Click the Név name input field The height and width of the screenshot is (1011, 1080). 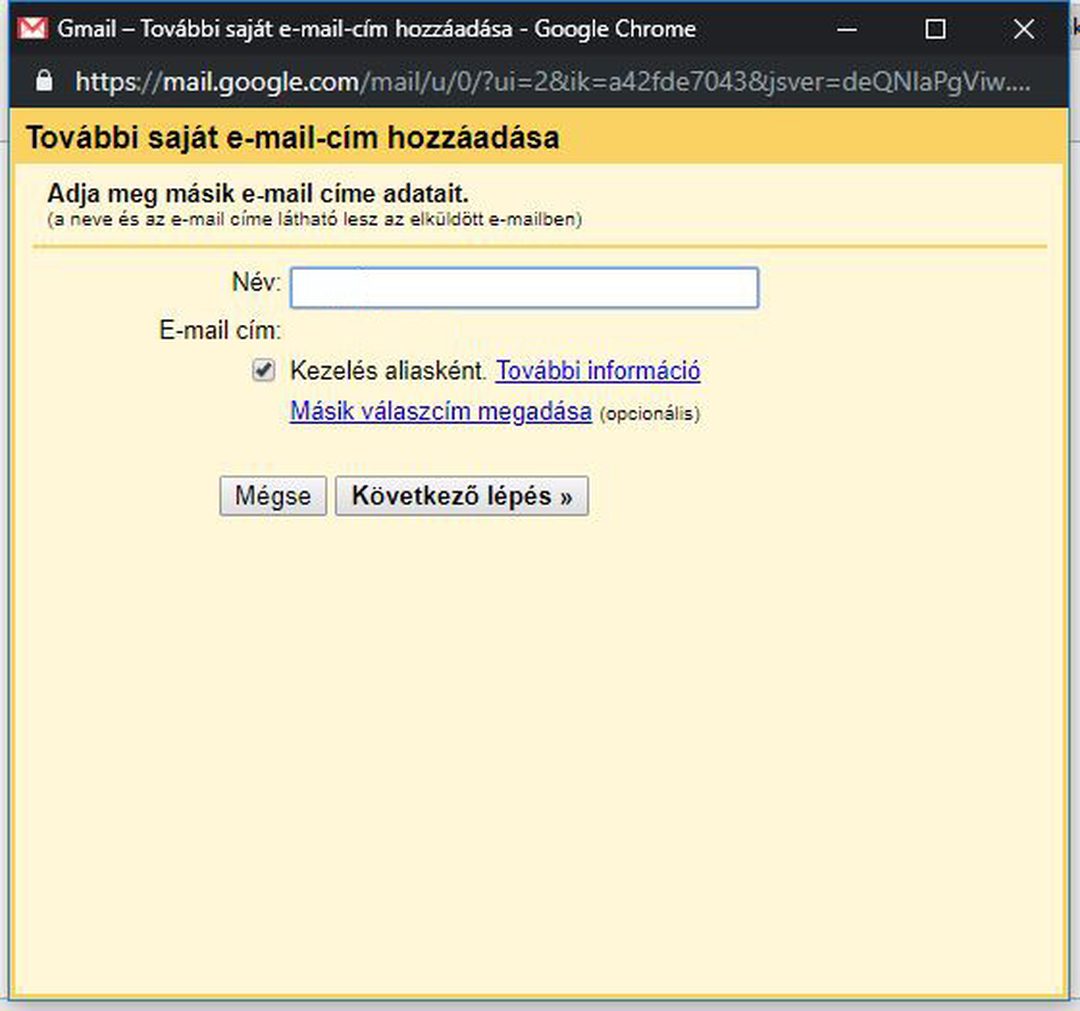pos(524,287)
